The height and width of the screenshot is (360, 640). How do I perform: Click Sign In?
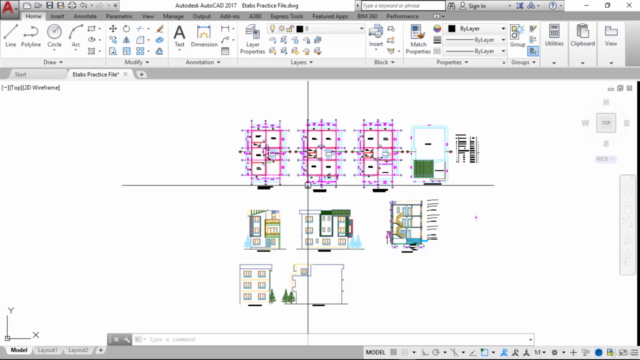477,6
